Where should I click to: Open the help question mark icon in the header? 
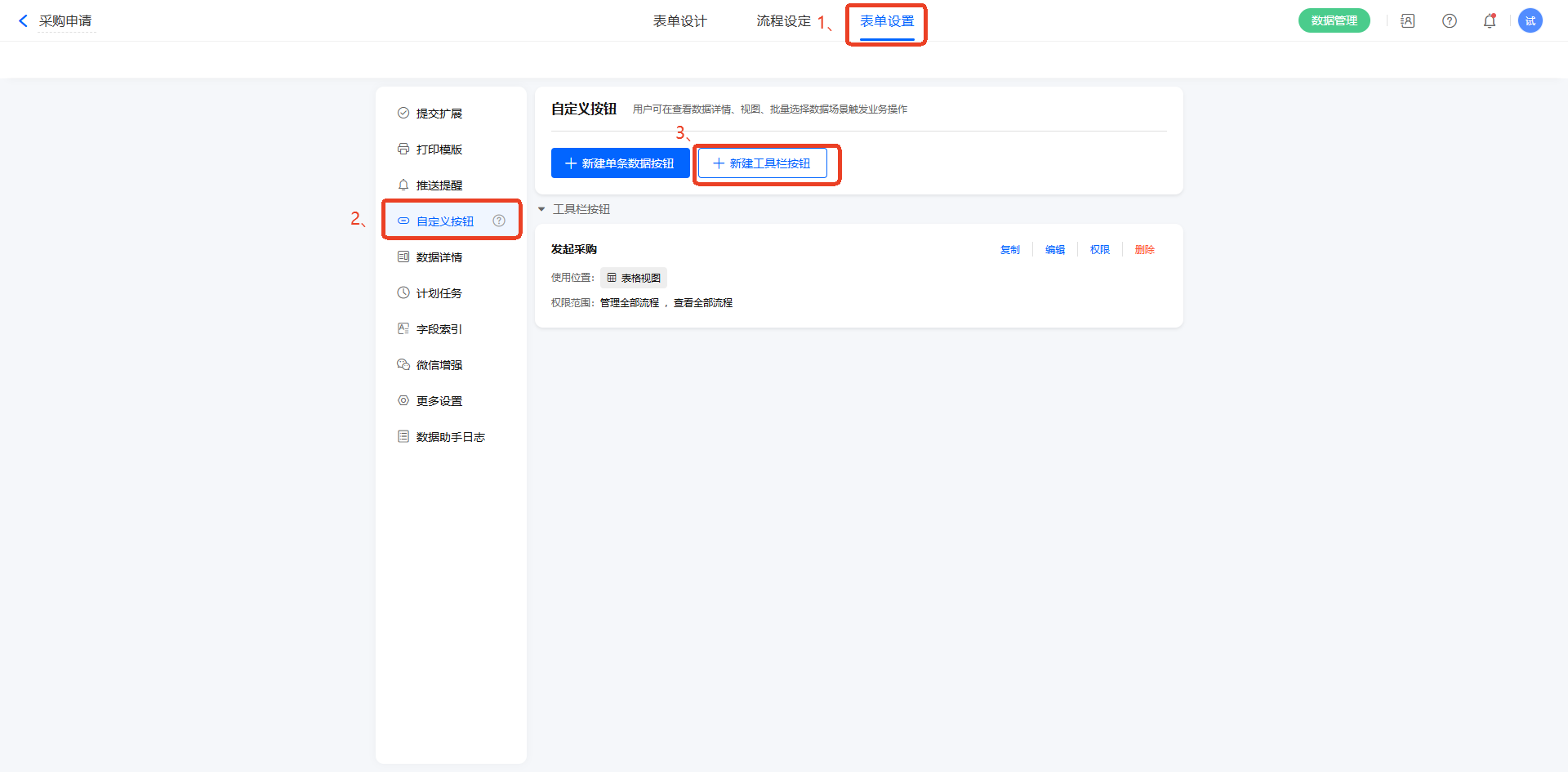pyautogui.click(x=1450, y=21)
